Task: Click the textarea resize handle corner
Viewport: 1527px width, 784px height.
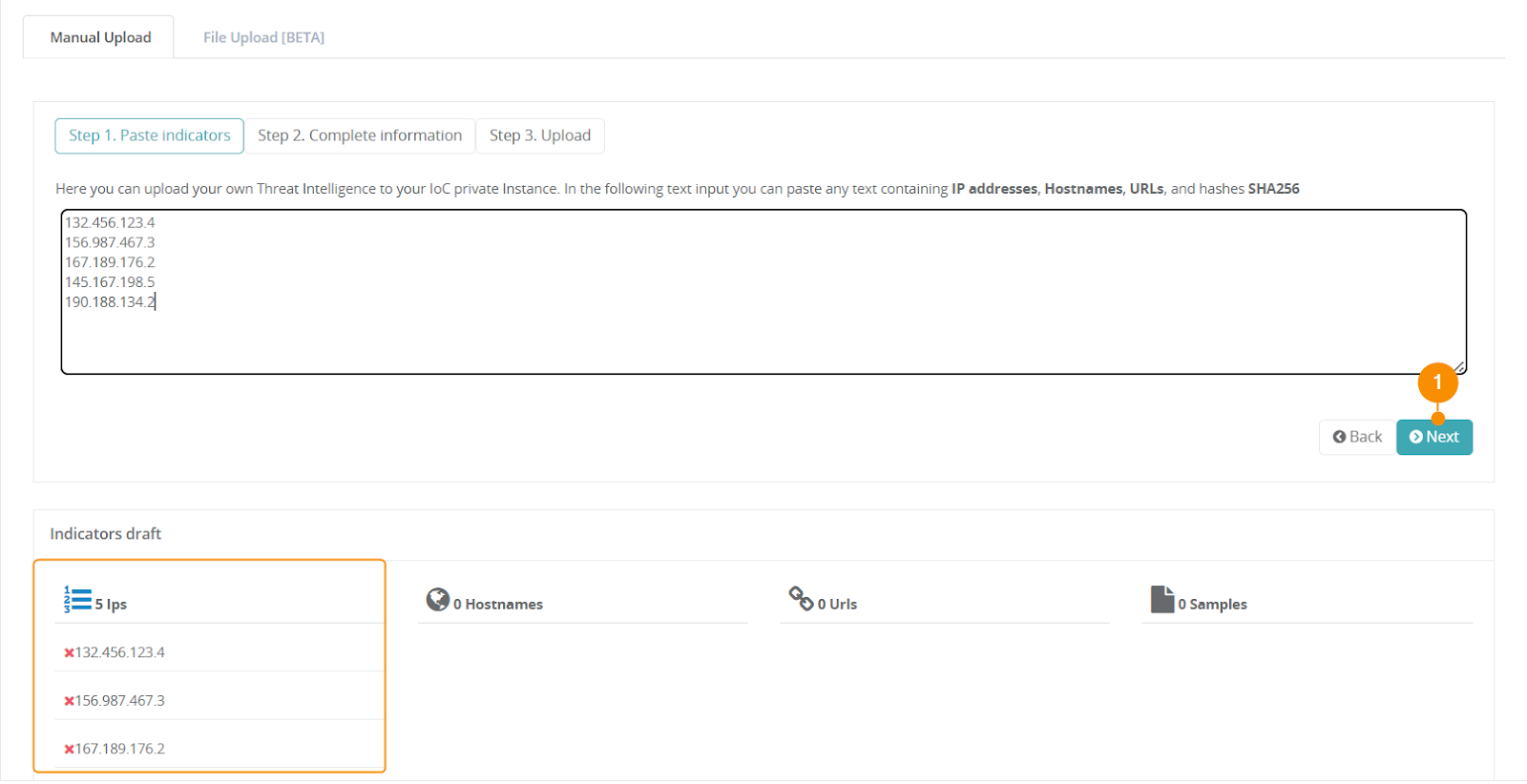Action: click(1459, 367)
